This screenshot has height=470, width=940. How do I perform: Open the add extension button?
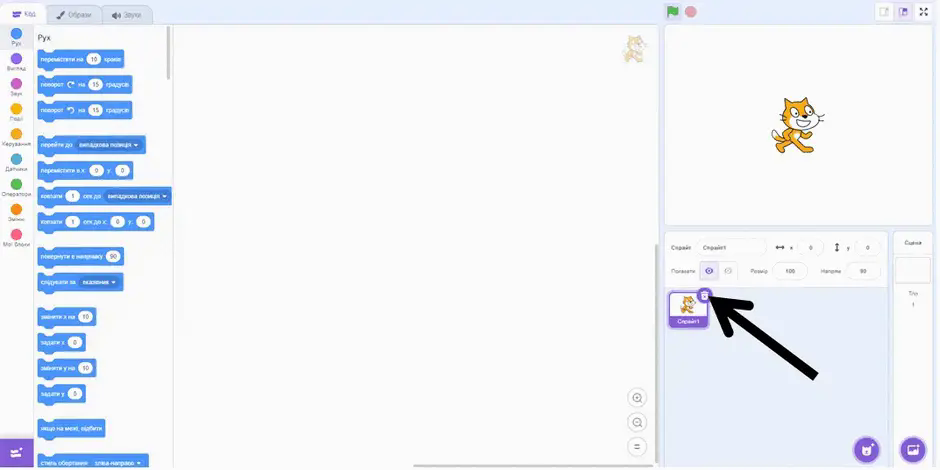(17, 453)
